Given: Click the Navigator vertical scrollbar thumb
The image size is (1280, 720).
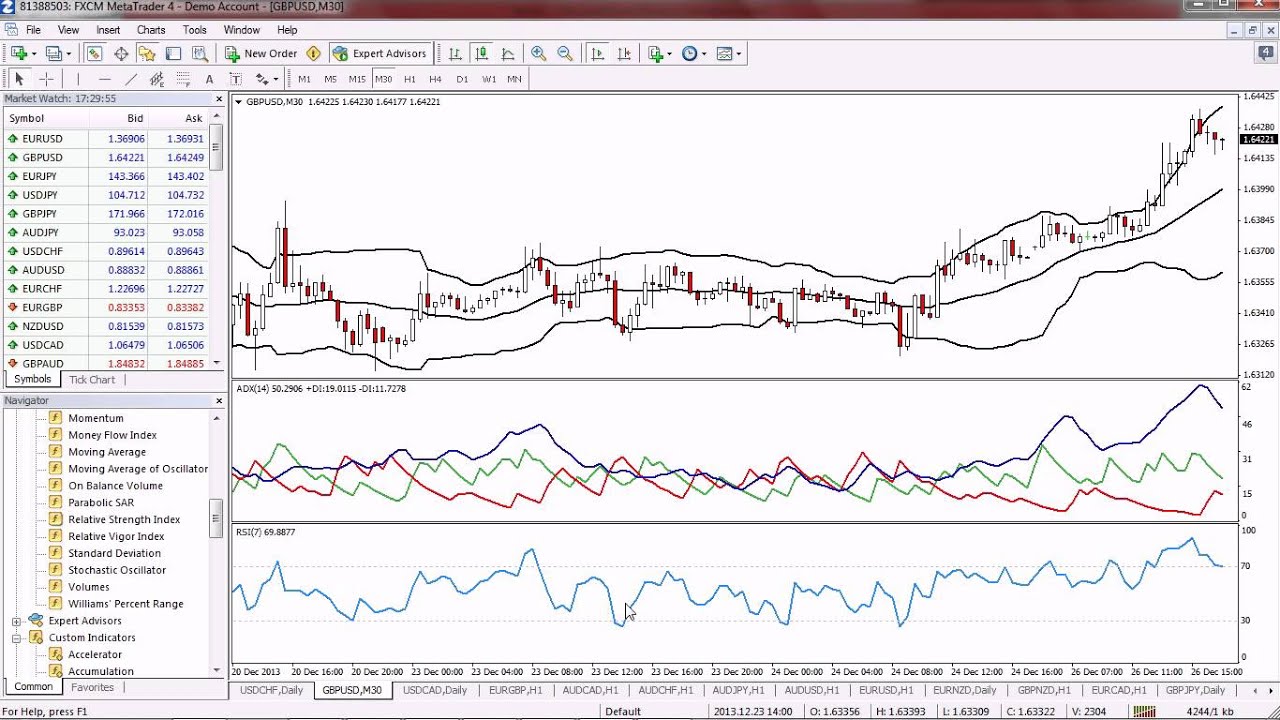Looking at the screenshot, I should click(216, 519).
